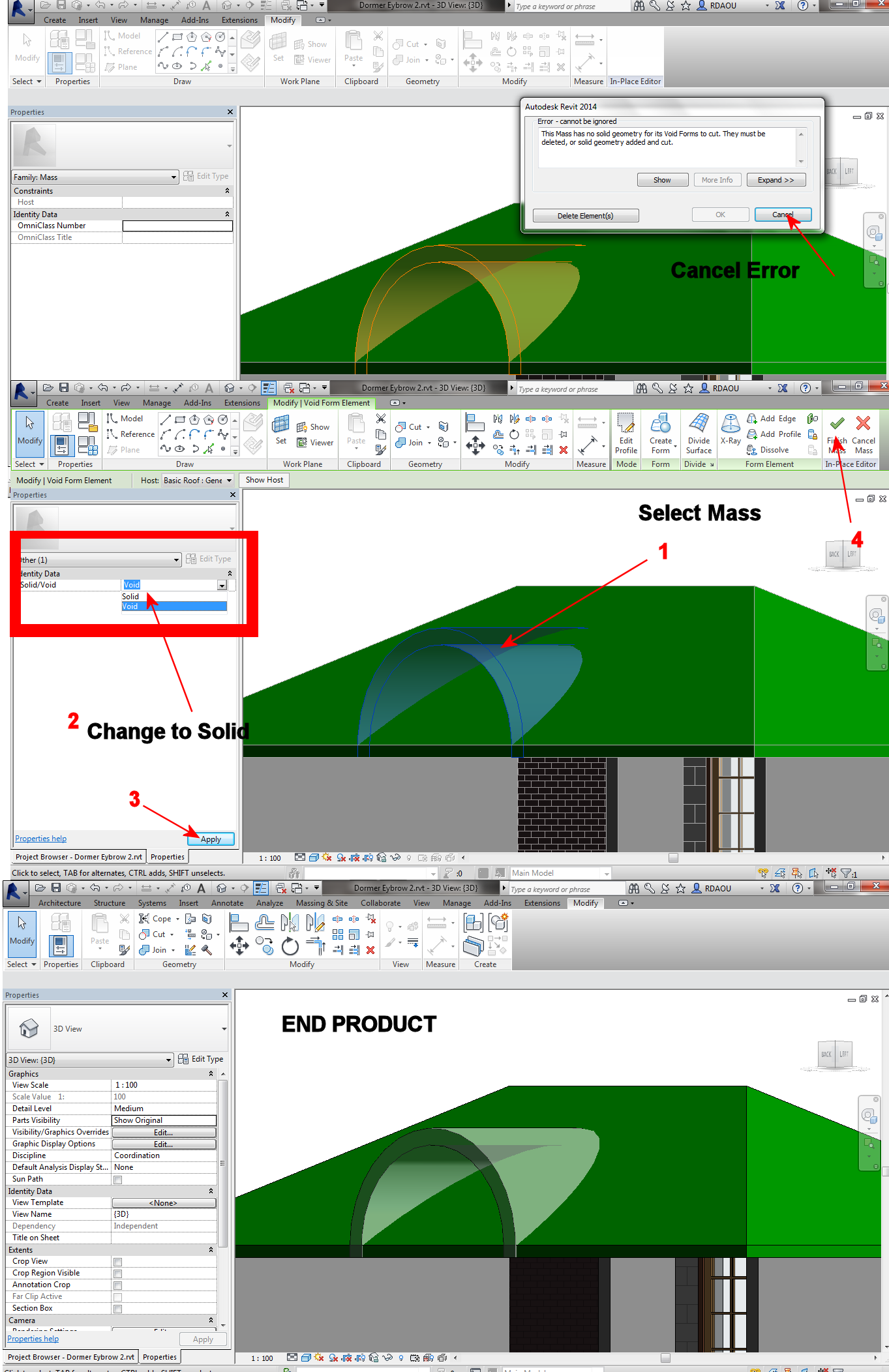
Task: Open 3D View: {3D} selector dropdown
Action: pyautogui.click(x=90, y=1060)
